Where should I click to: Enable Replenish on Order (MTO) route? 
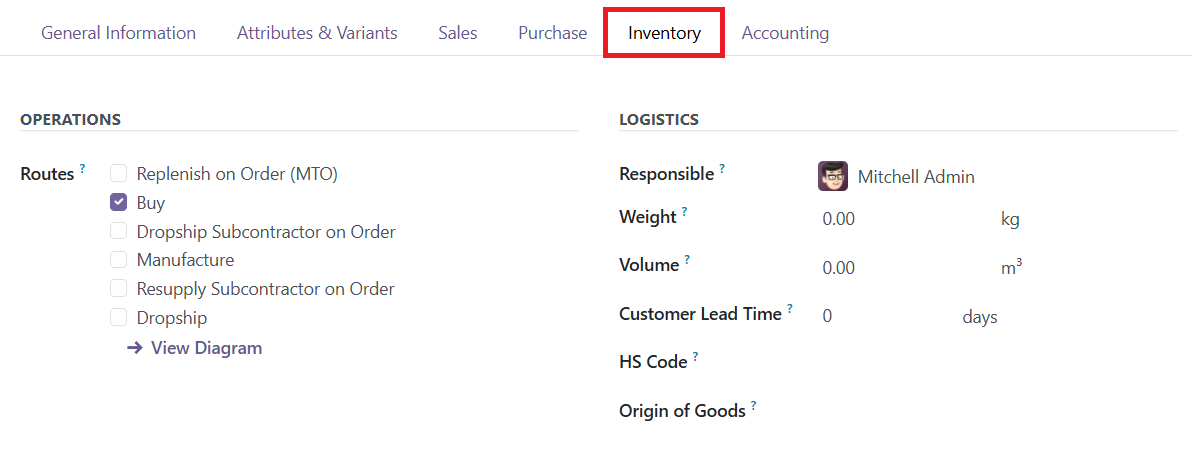coord(119,174)
